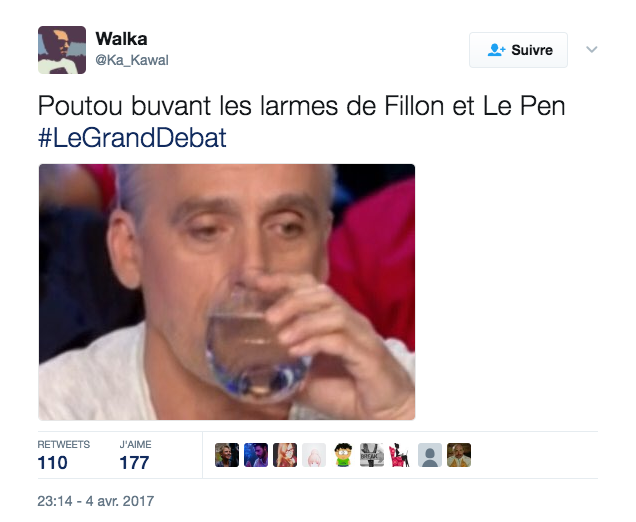Open first liker avatar with blonde woman

pos(227,455)
